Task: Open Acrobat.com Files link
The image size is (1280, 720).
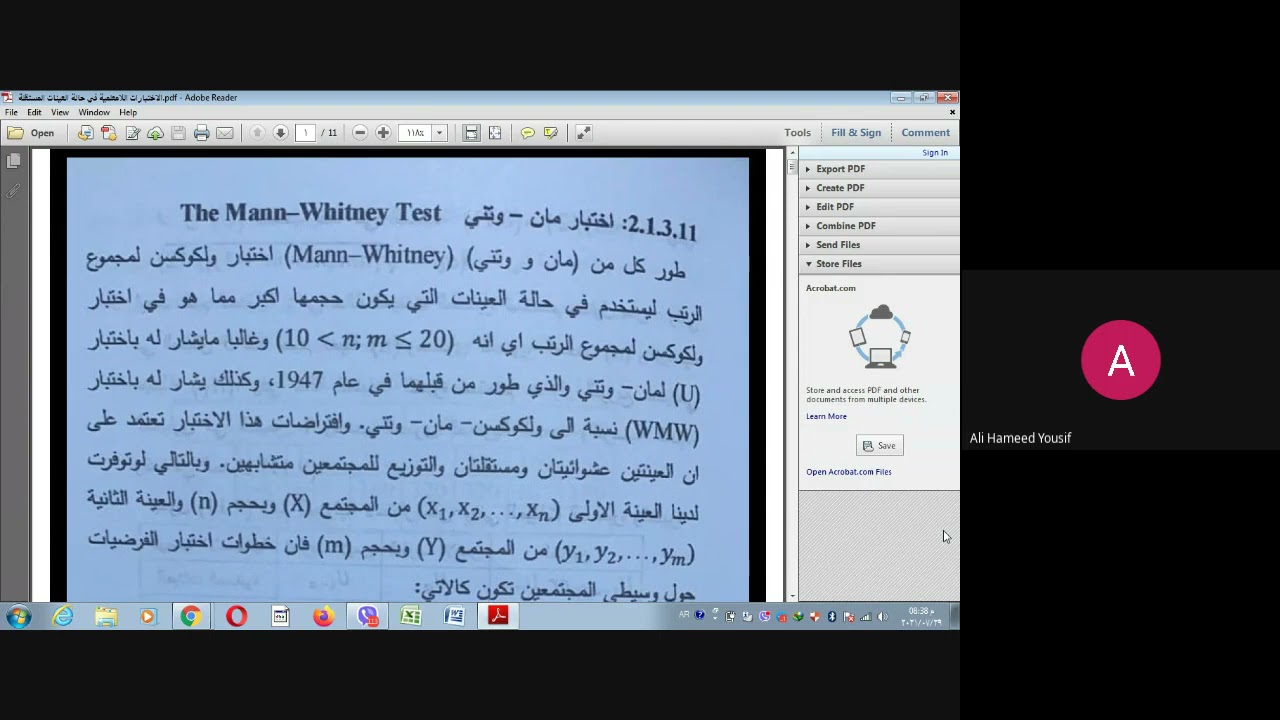Action: [849, 472]
